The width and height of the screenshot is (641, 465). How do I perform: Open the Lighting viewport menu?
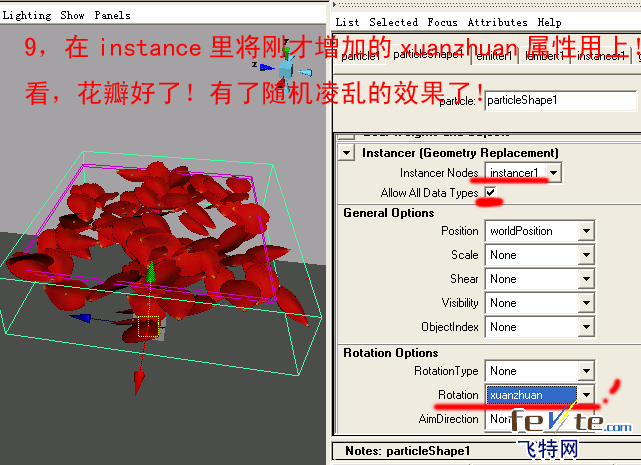27,16
